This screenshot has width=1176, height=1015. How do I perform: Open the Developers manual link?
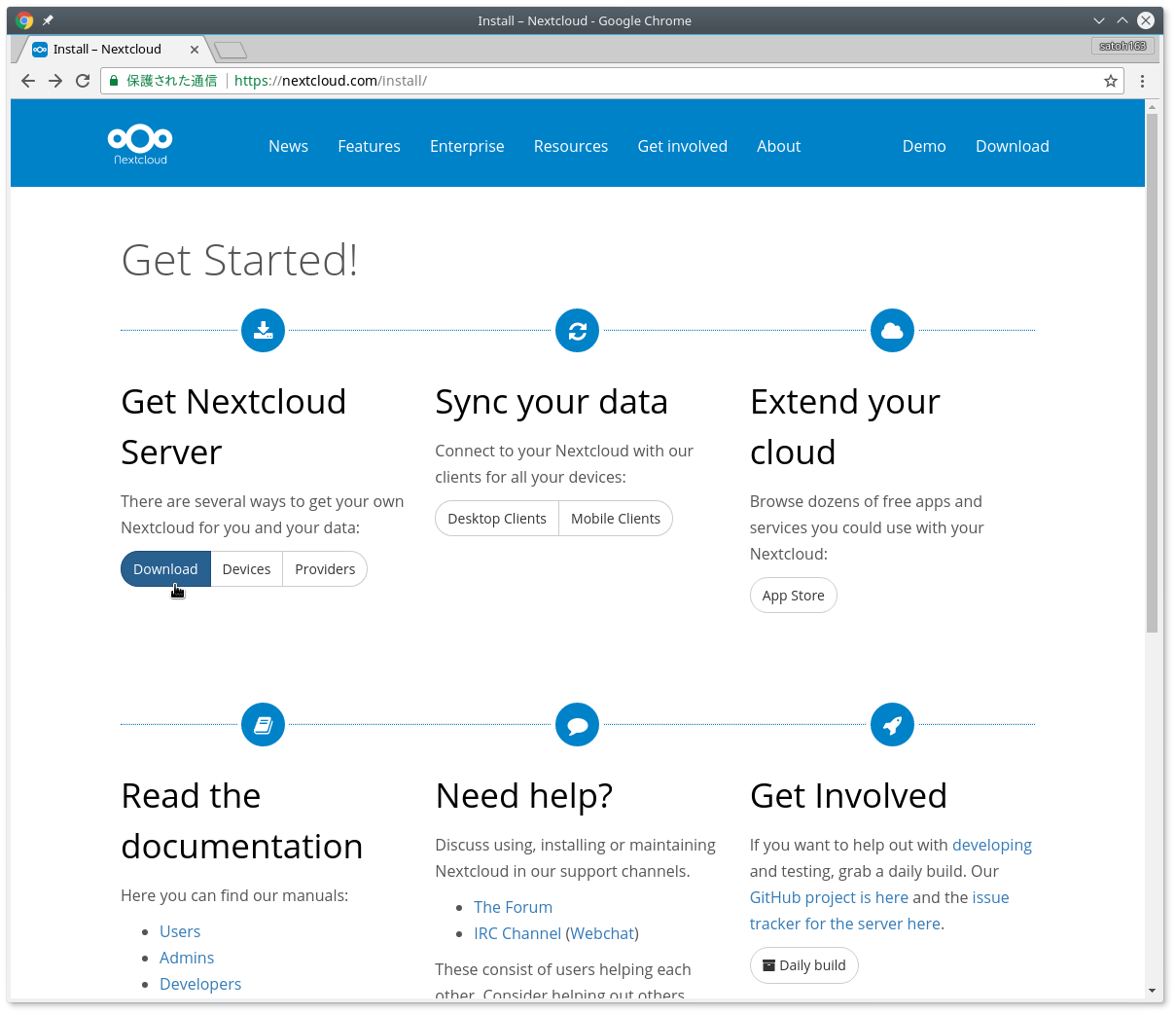point(200,984)
